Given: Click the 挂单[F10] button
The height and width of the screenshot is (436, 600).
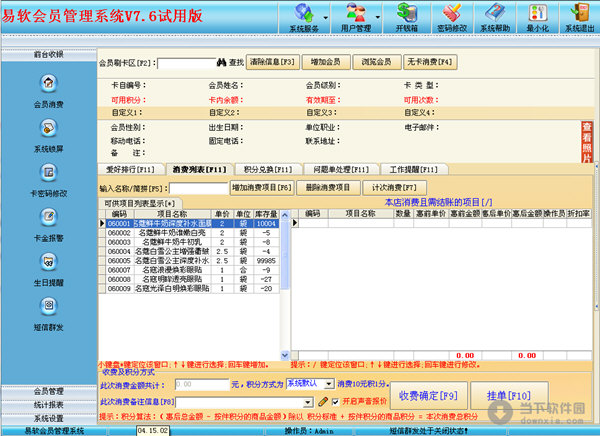Looking at the screenshot, I should point(509,395).
